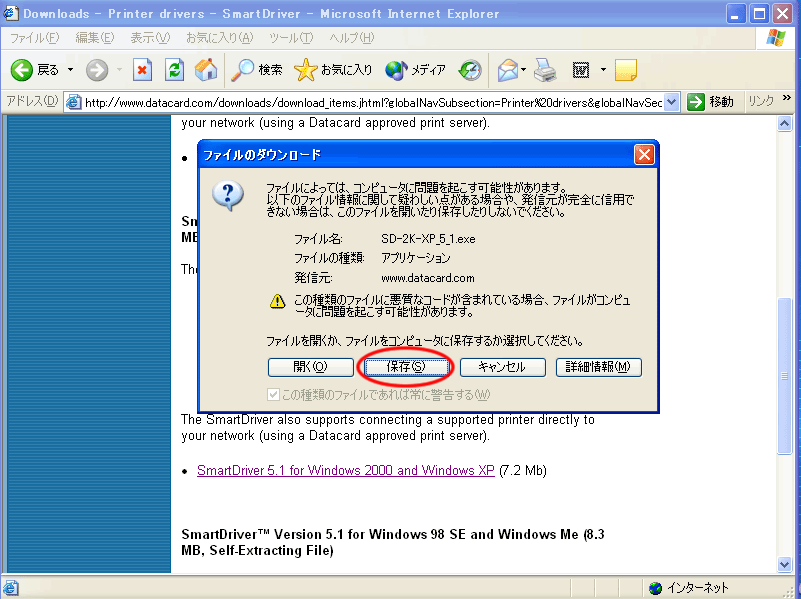Open the ヘルプ(H) menu
Screen dimensions: 801x599
coord(351,38)
